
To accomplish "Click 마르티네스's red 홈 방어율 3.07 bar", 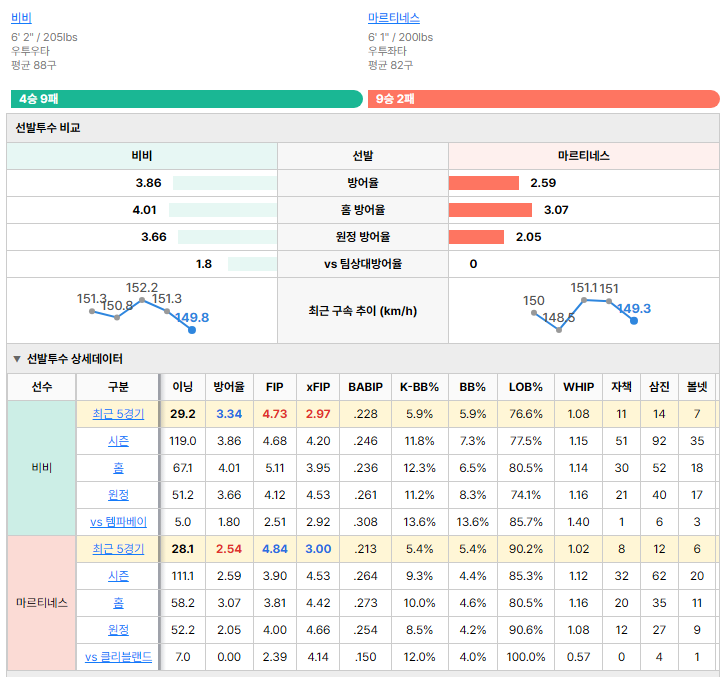I will pos(490,210).
